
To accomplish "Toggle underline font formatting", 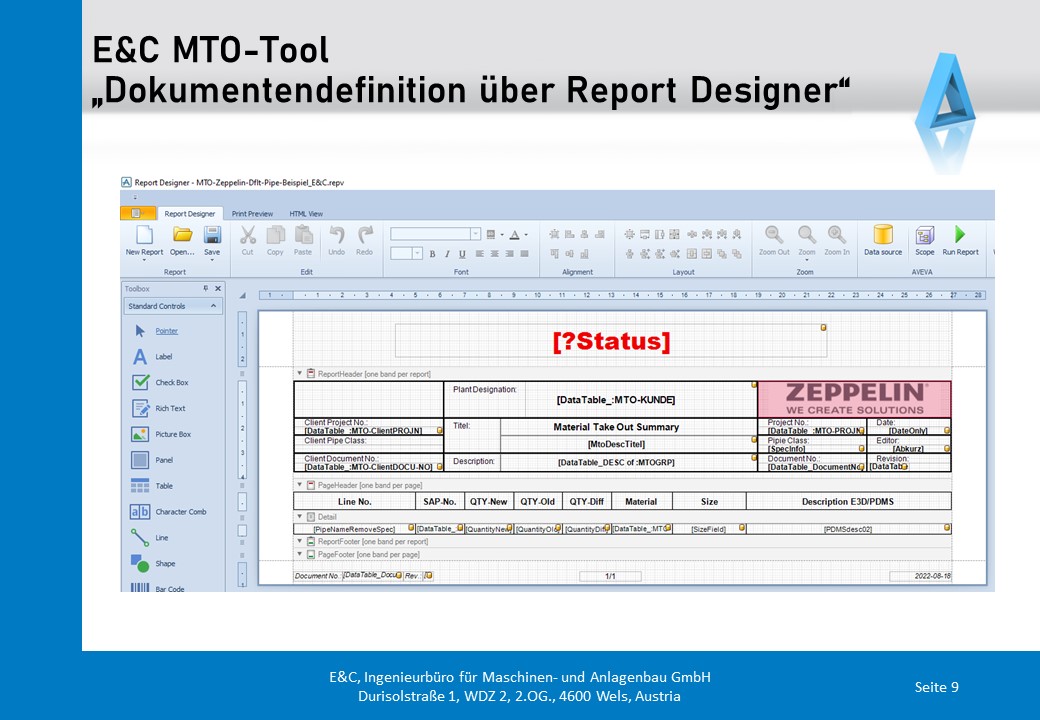I will [x=463, y=254].
